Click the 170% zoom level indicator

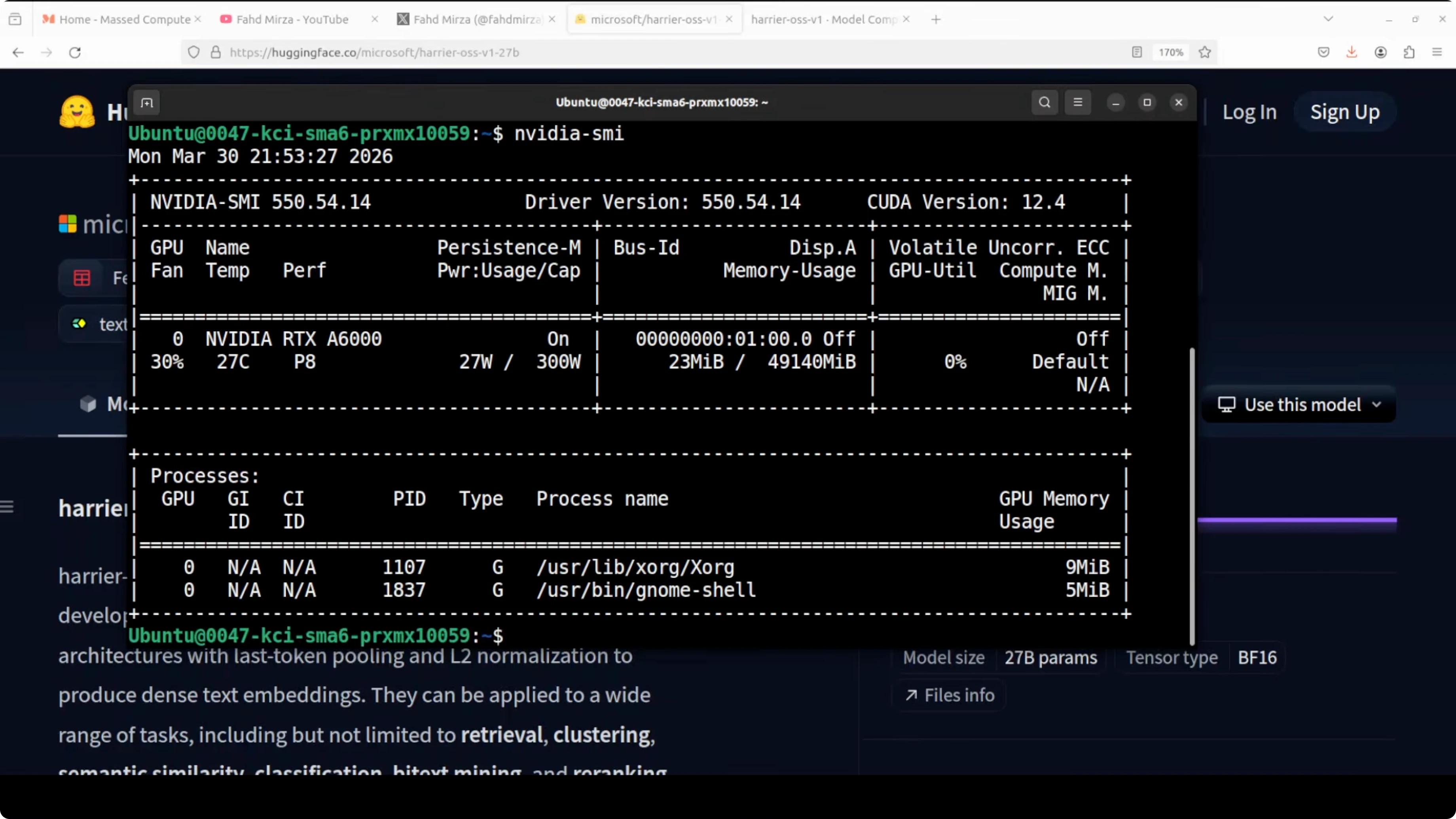1171,53
